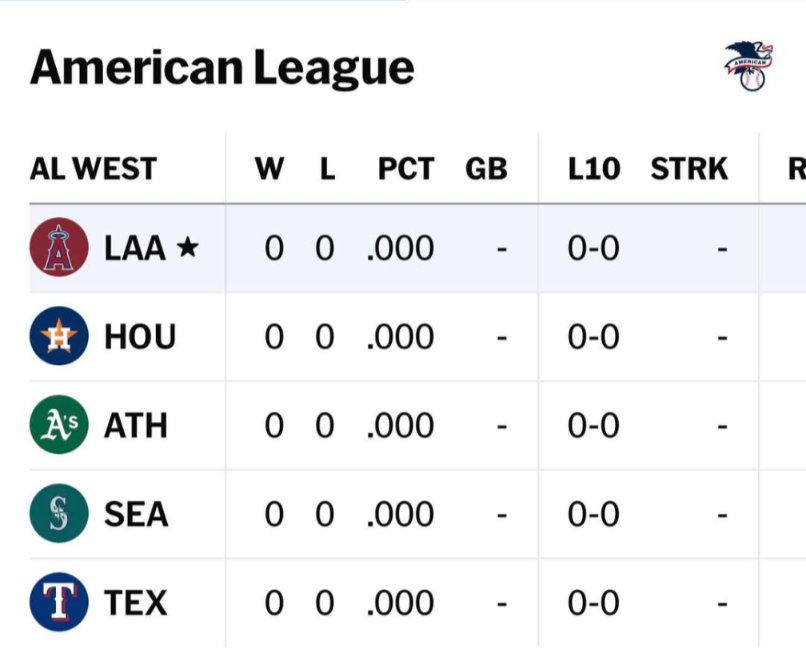The image size is (806, 656).
Task: Click the Seattle Mariners logo
Action: click(x=60, y=514)
